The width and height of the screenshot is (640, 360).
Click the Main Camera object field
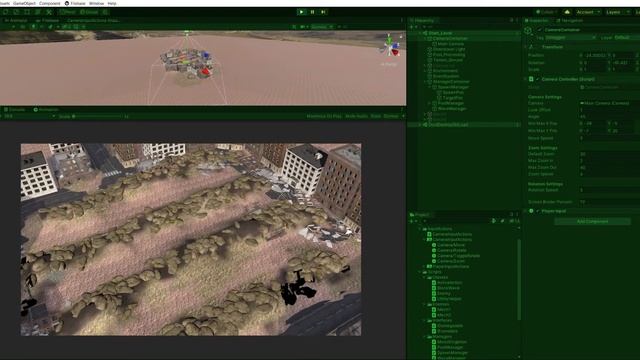point(610,103)
